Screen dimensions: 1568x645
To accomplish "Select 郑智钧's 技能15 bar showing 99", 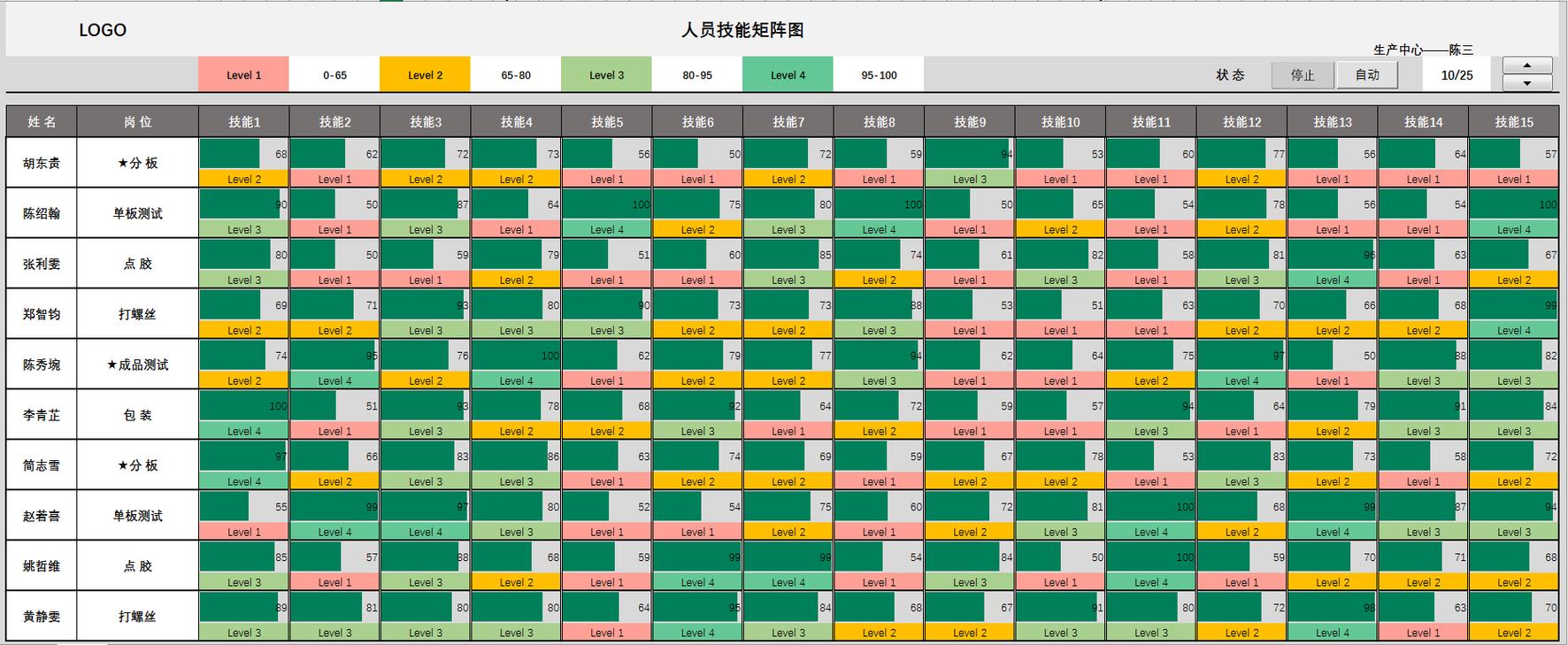I will click(1514, 305).
